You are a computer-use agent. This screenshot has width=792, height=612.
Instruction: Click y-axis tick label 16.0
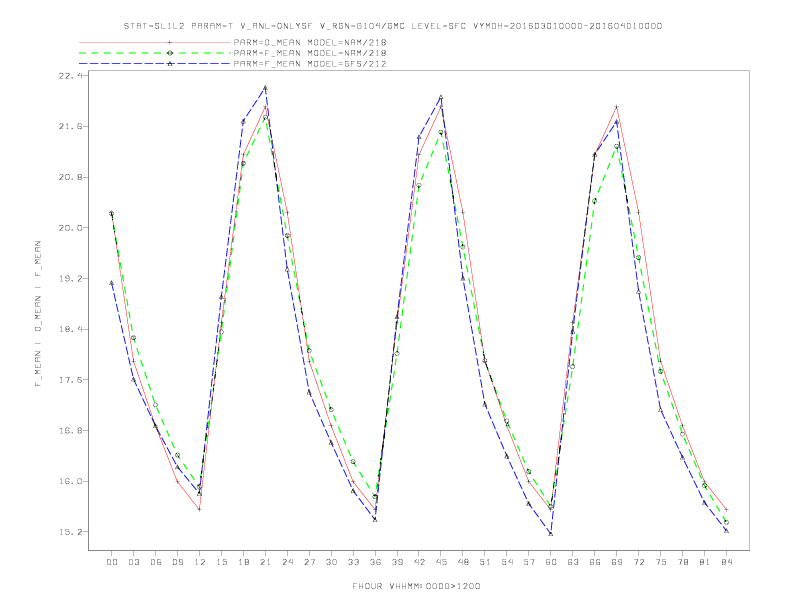coord(69,481)
